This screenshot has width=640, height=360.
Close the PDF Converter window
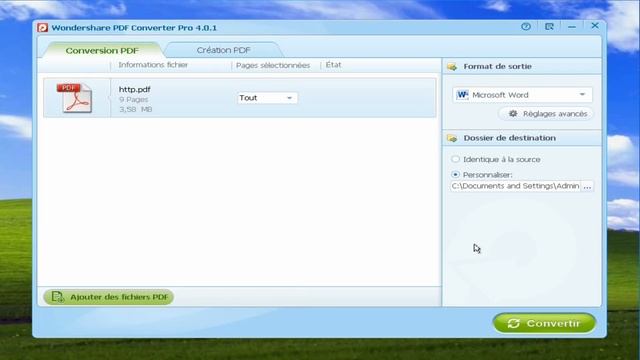[595, 26]
